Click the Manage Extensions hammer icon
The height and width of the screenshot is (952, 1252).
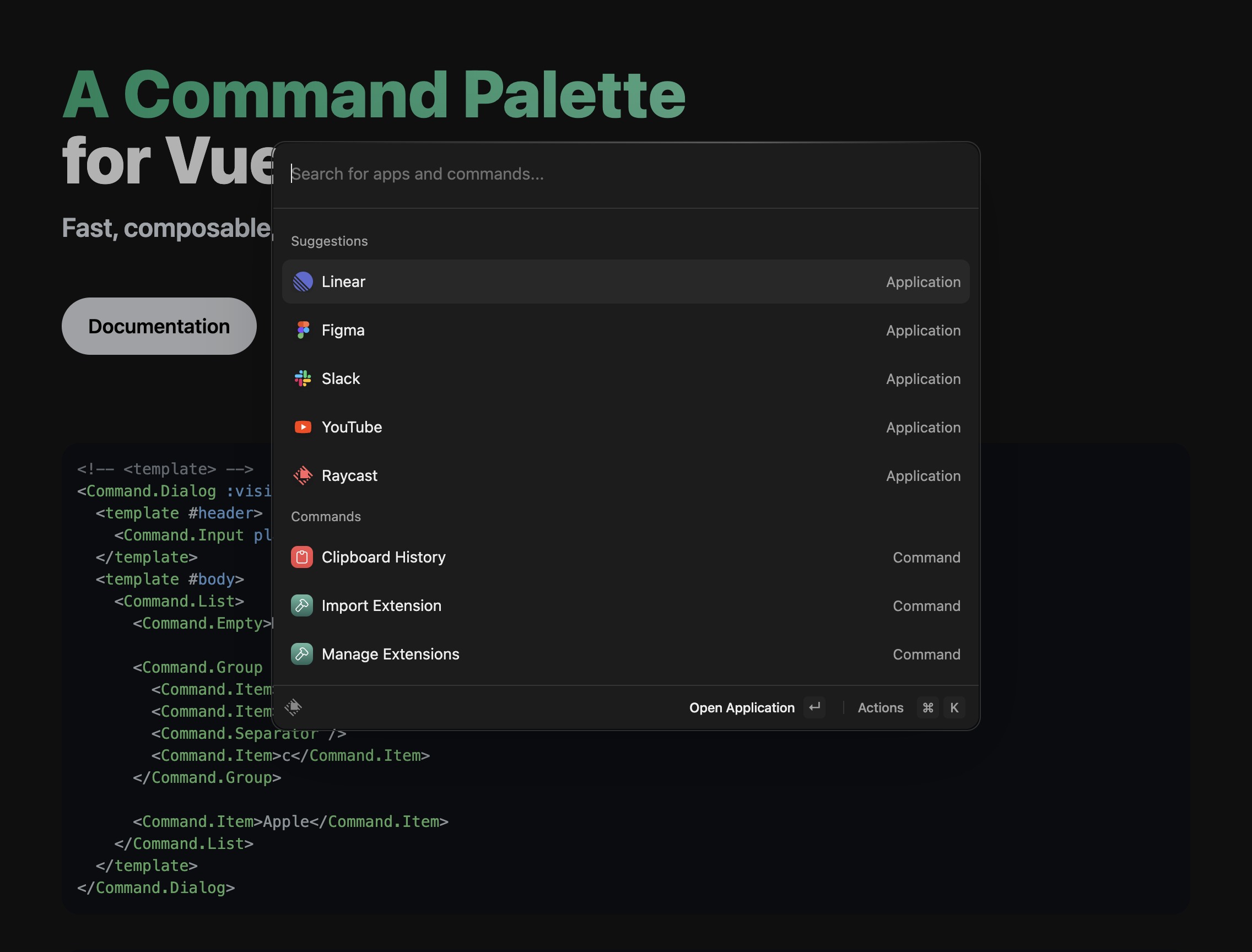[301, 654]
